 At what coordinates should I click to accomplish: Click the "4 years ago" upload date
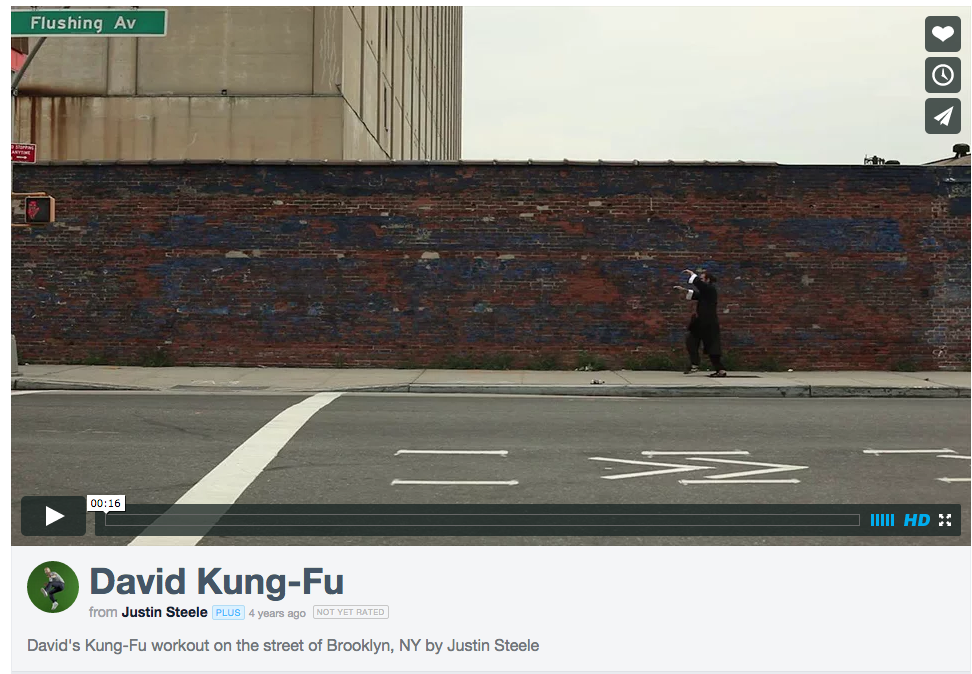[x=277, y=613]
